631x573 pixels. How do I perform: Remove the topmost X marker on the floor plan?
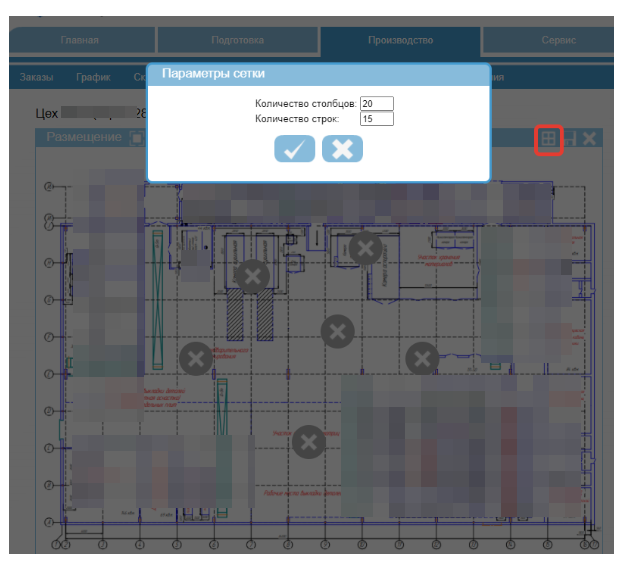(366, 246)
